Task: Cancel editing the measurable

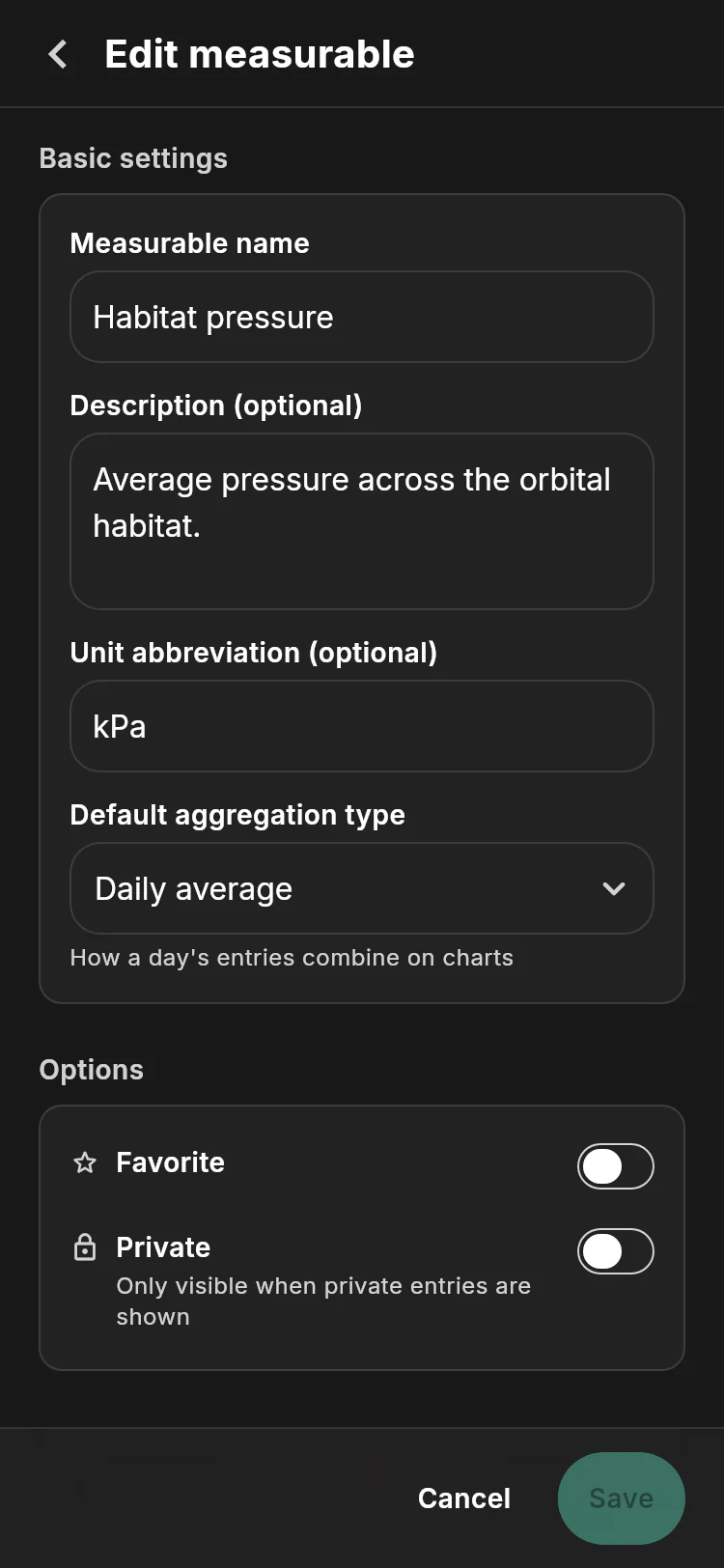Action: 464,1498
